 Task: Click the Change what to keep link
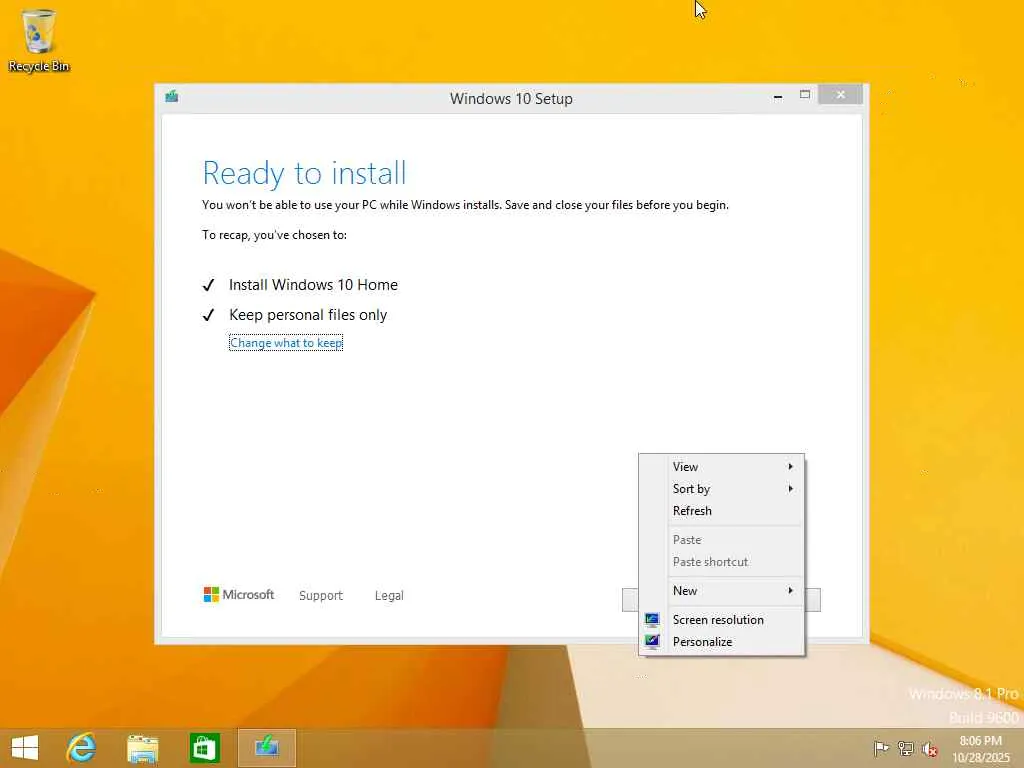[x=286, y=343]
